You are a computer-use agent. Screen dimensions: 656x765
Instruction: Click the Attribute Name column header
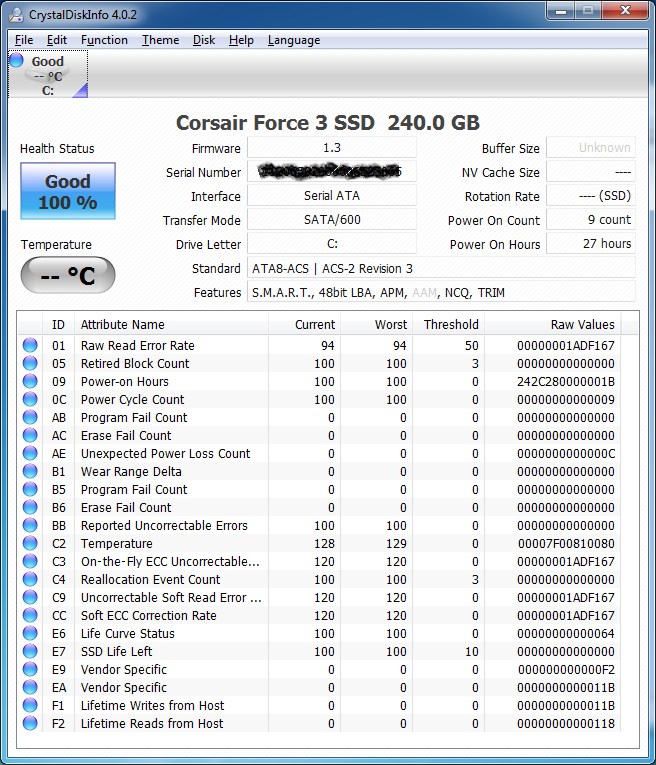point(171,324)
